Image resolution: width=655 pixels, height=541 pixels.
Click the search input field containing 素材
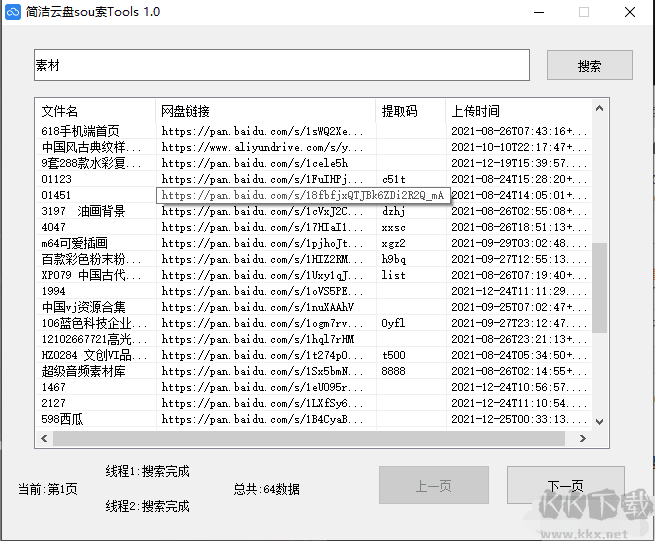281,65
